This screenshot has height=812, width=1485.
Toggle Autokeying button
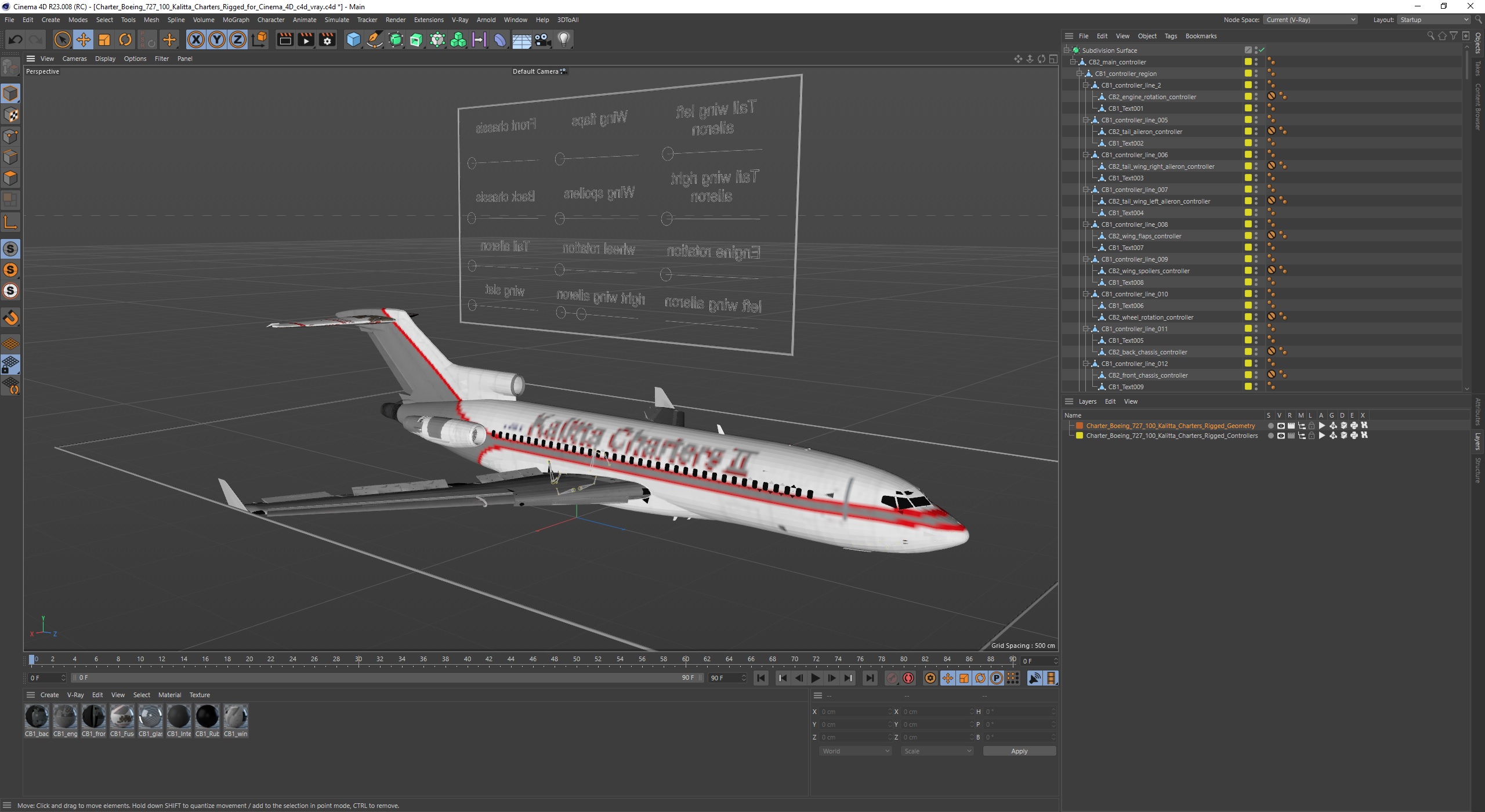pyautogui.click(x=908, y=678)
